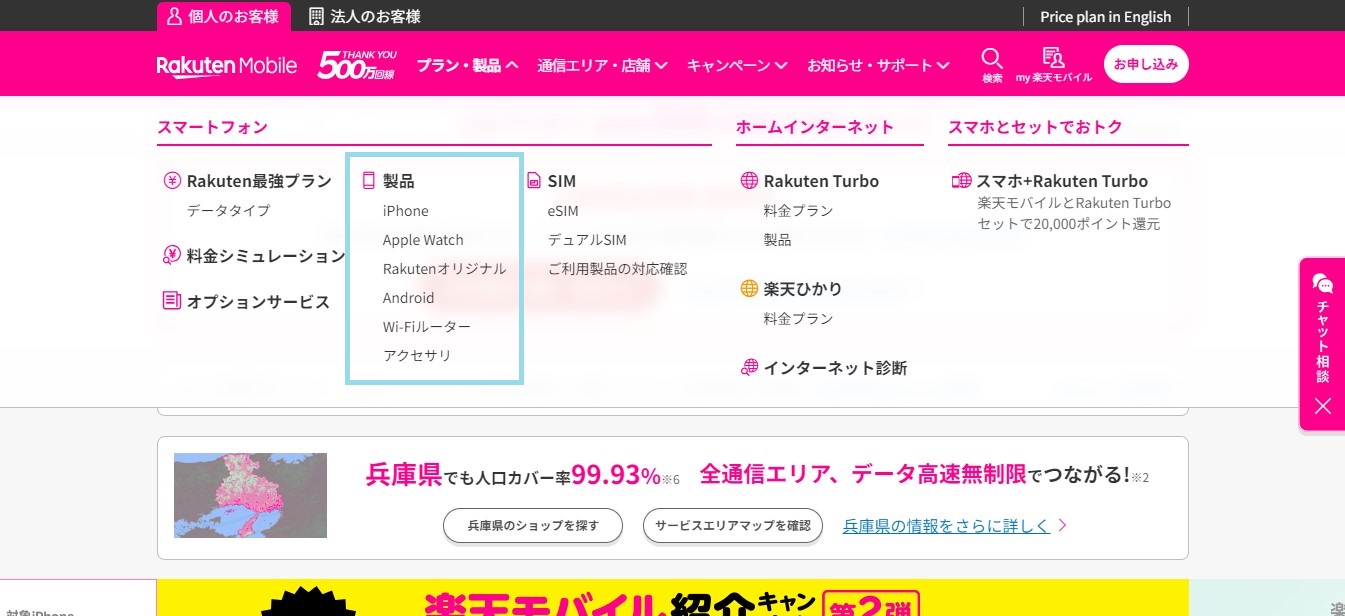Expand the お知らせ・サポート menu

pyautogui.click(x=878, y=65)
